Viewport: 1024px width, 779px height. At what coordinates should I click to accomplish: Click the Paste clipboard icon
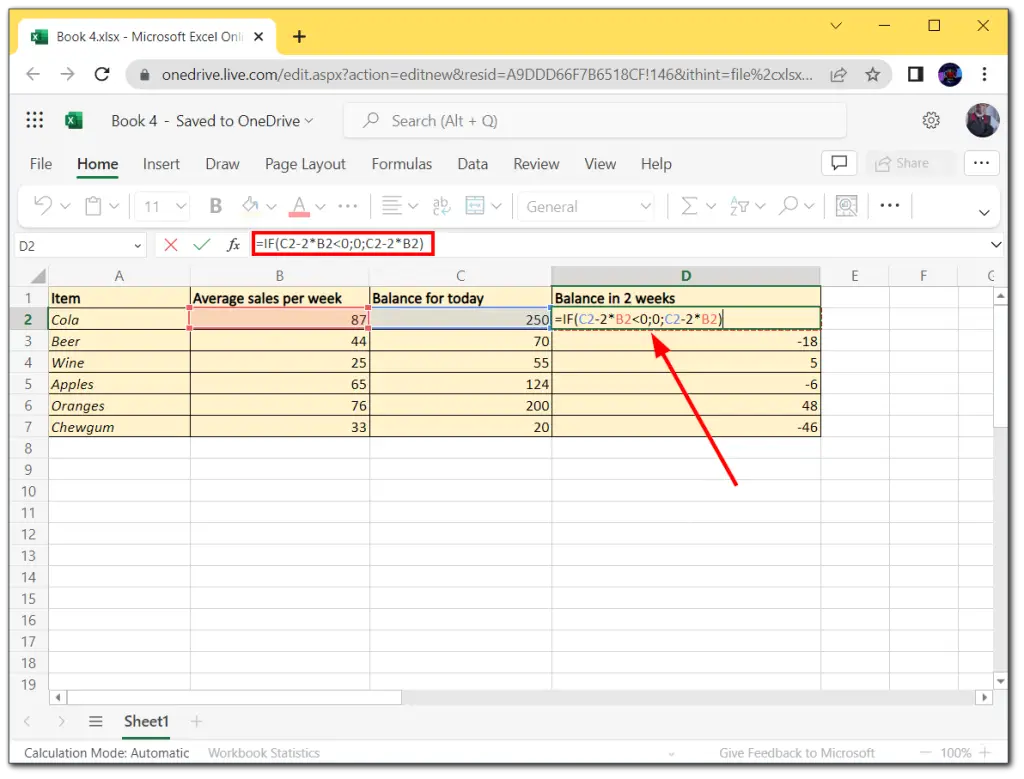coord(95,206)
